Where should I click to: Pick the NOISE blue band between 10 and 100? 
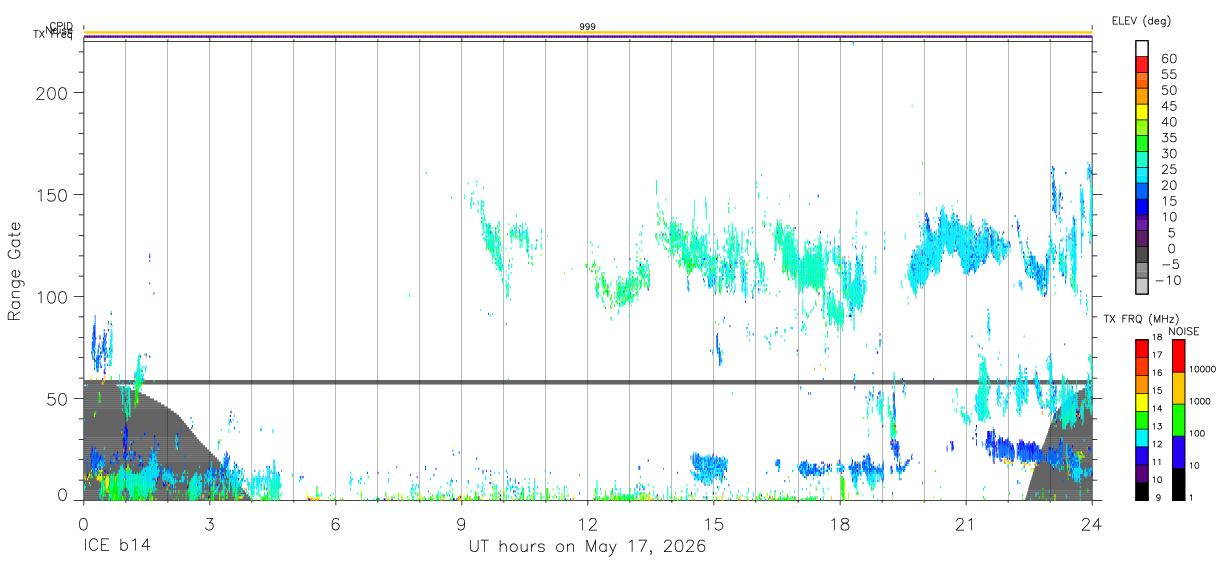(1178, 452)
